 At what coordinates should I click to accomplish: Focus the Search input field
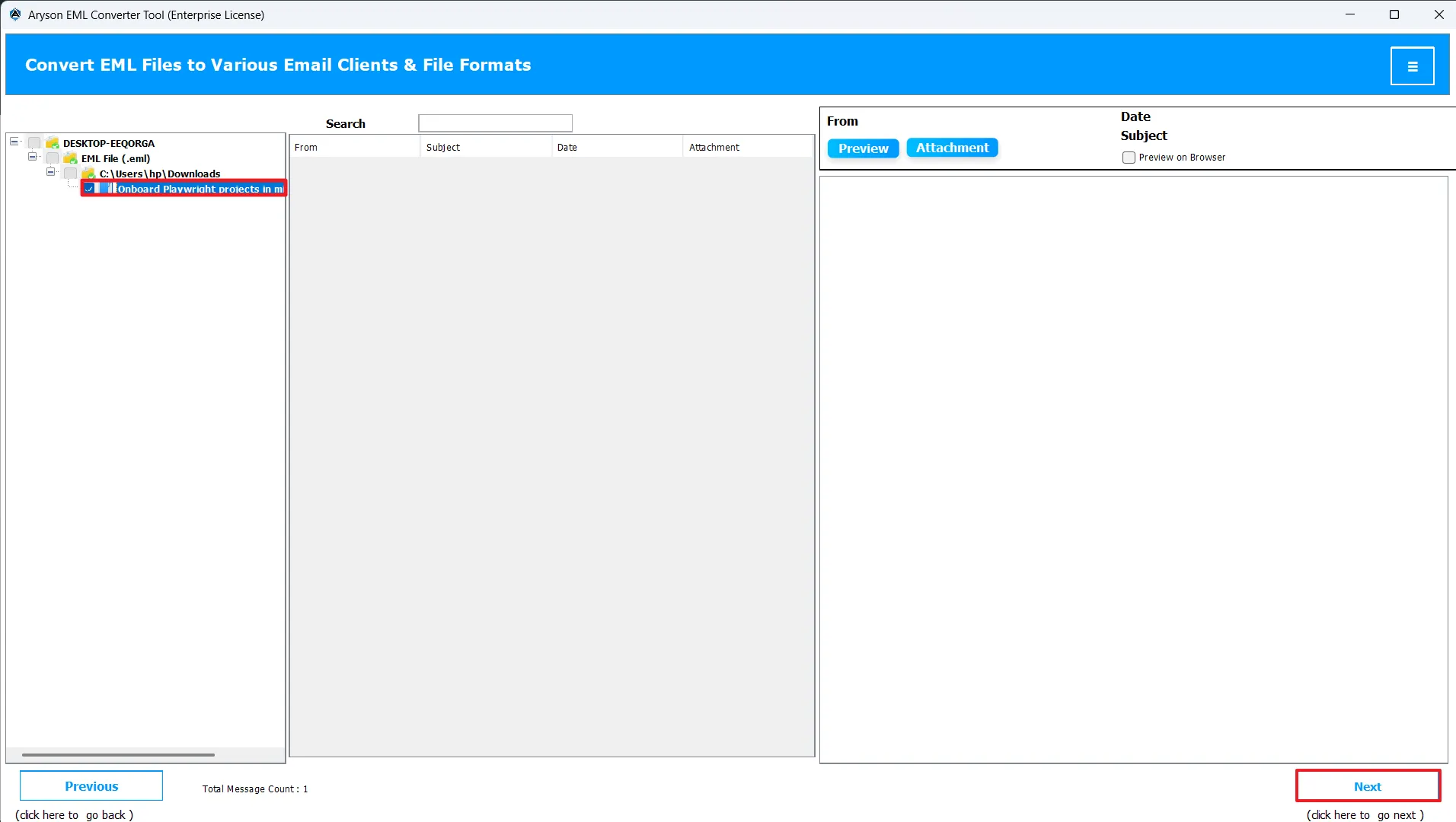(x=495, y=123)
